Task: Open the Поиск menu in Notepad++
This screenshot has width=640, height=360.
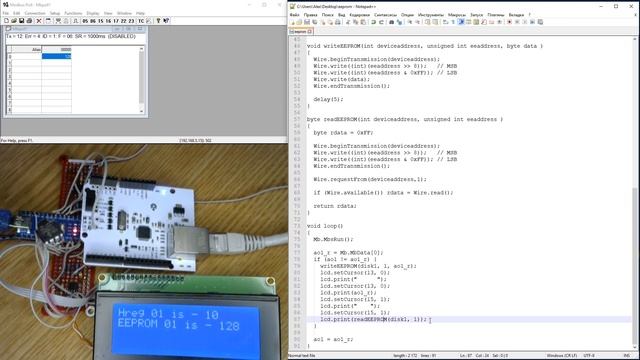Action: coord(327,15)
